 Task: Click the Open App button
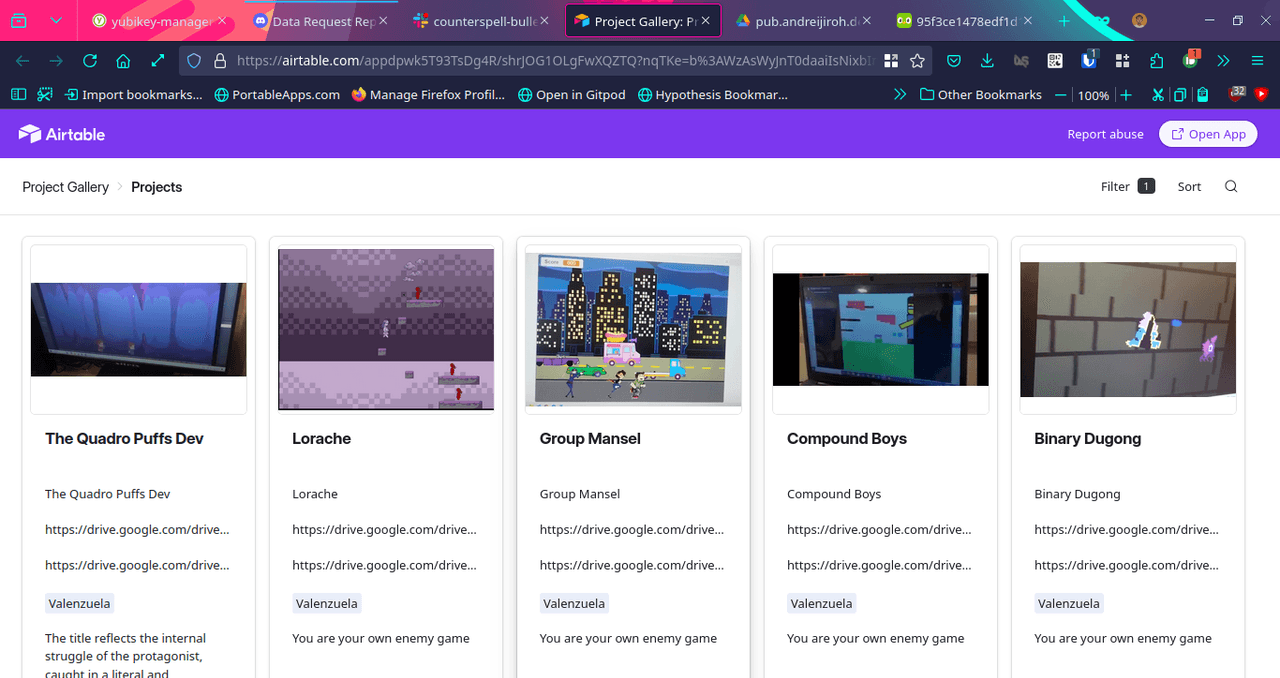pos(1208,134)
